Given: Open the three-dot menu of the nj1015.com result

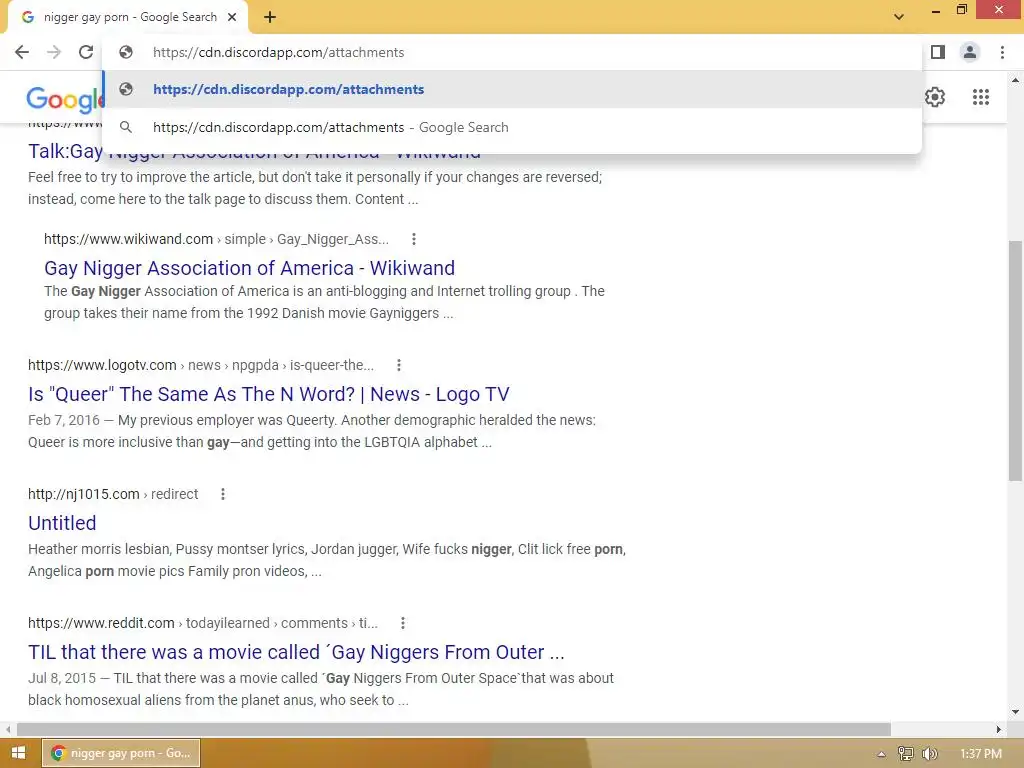Looking at the screenshot, I should 223,494.
